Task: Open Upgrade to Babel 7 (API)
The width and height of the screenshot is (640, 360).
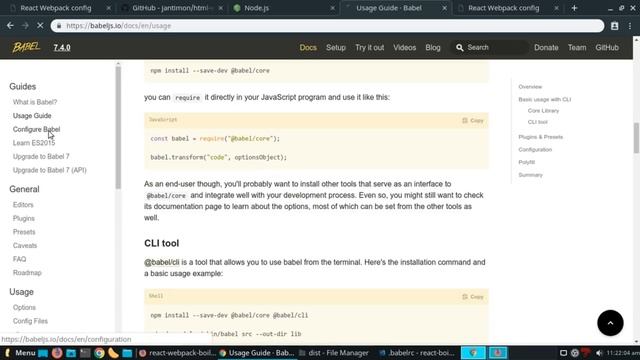Action: click(49, 170)
